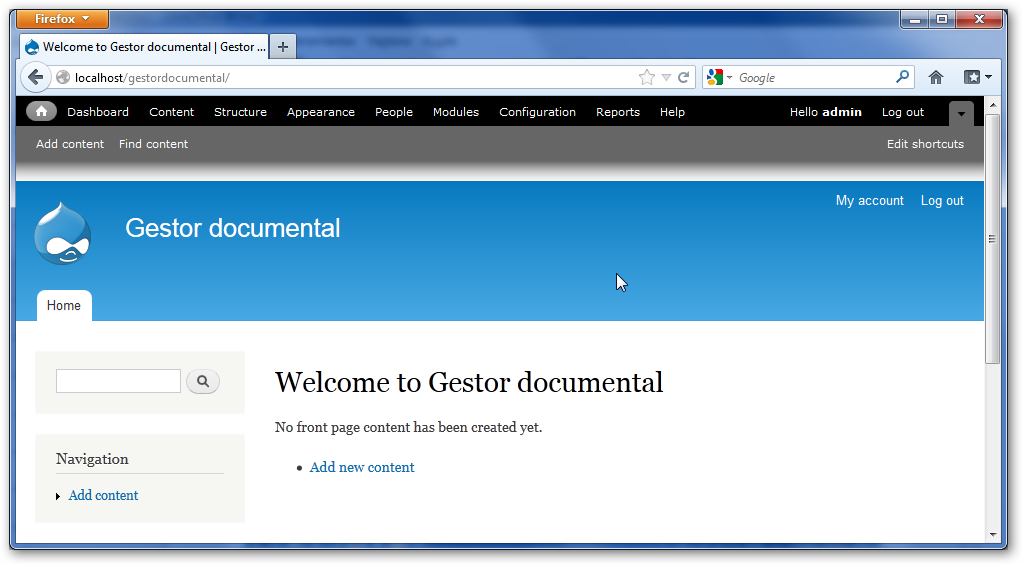1022x564 pixels.
Task: Open a new tab with plus button
Action: point(283,47)
